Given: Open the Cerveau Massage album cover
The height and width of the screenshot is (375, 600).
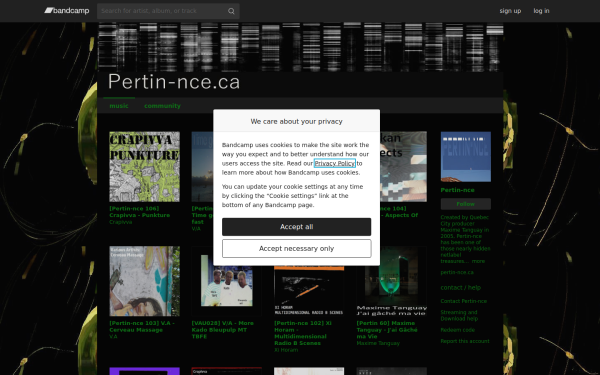Looking at the screenshot, I should [144, 281].
